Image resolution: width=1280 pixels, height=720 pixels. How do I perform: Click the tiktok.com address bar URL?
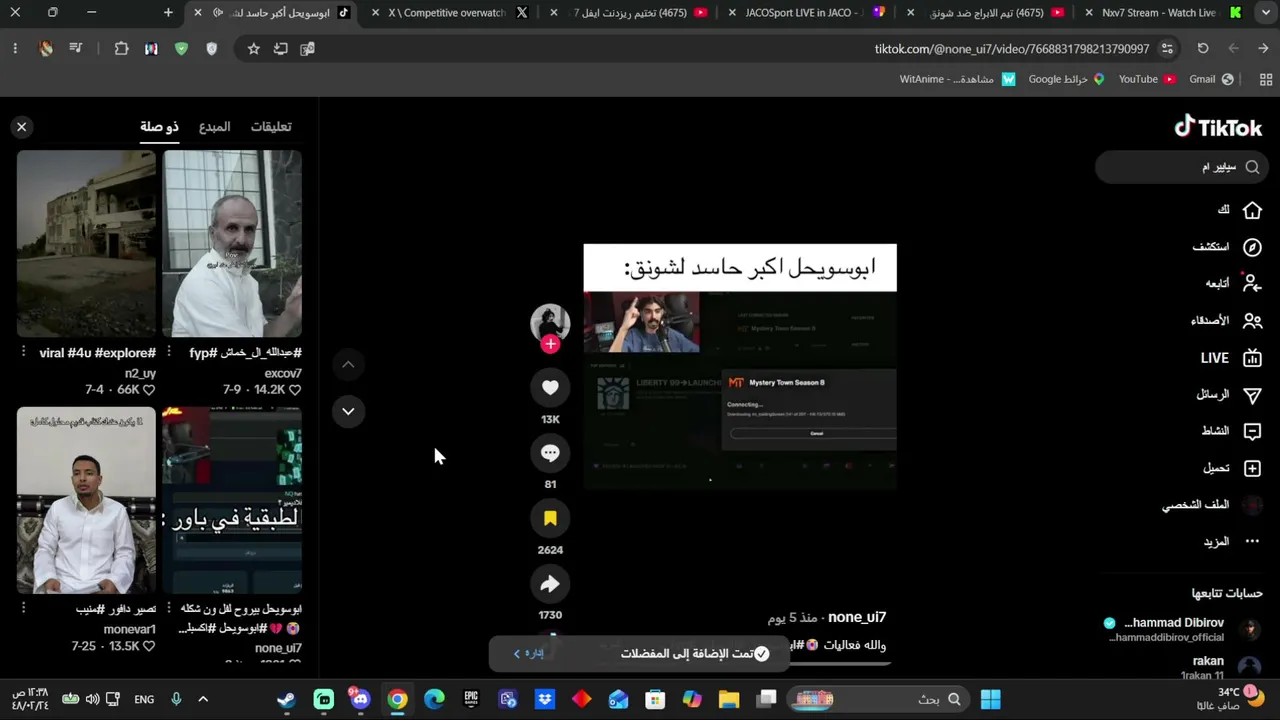tap(1012, 48)
